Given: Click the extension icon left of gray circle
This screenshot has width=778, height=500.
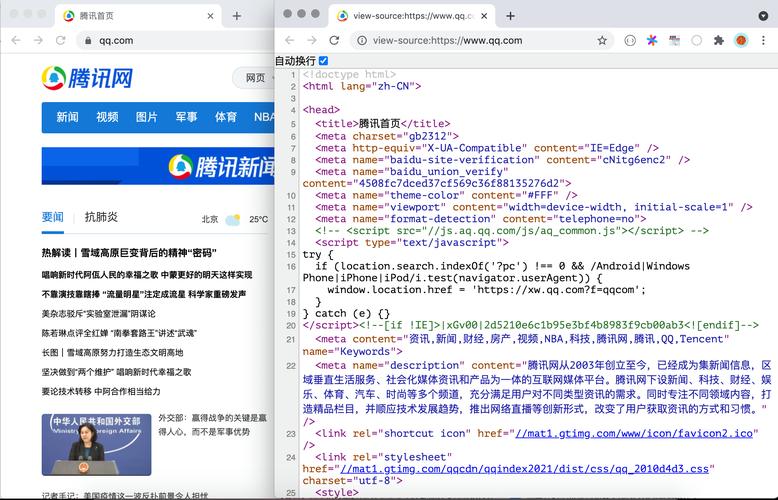Looking at the screenshot, I should coord(674,41).
